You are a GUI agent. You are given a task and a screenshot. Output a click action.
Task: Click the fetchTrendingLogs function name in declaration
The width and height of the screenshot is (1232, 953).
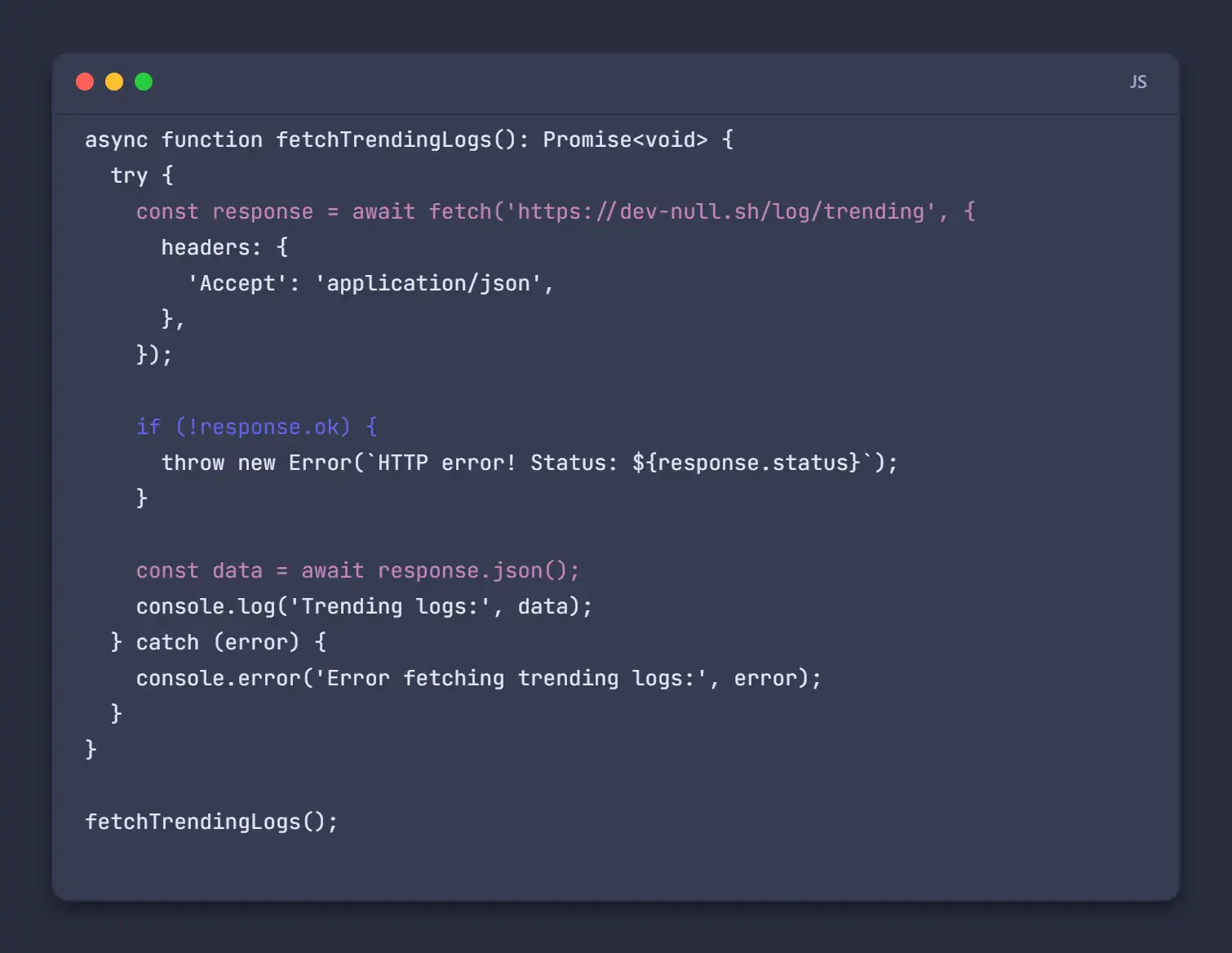(383, 140)
